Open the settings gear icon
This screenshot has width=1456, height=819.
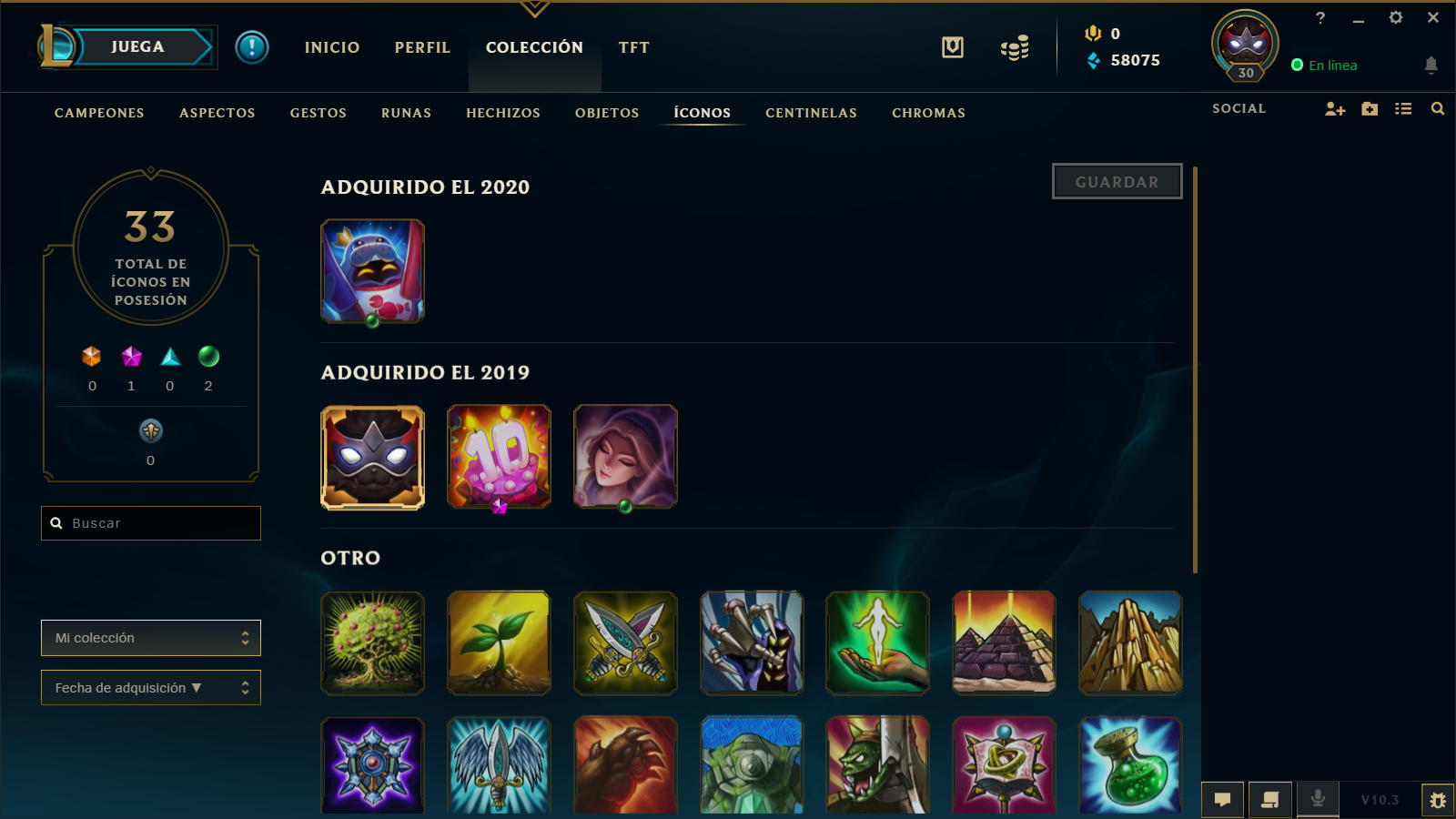tap(1395, 17)
